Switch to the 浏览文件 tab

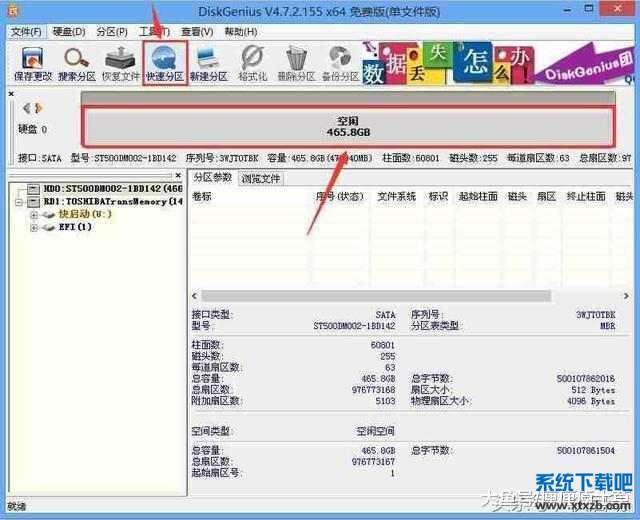click(x=261, y=178)
